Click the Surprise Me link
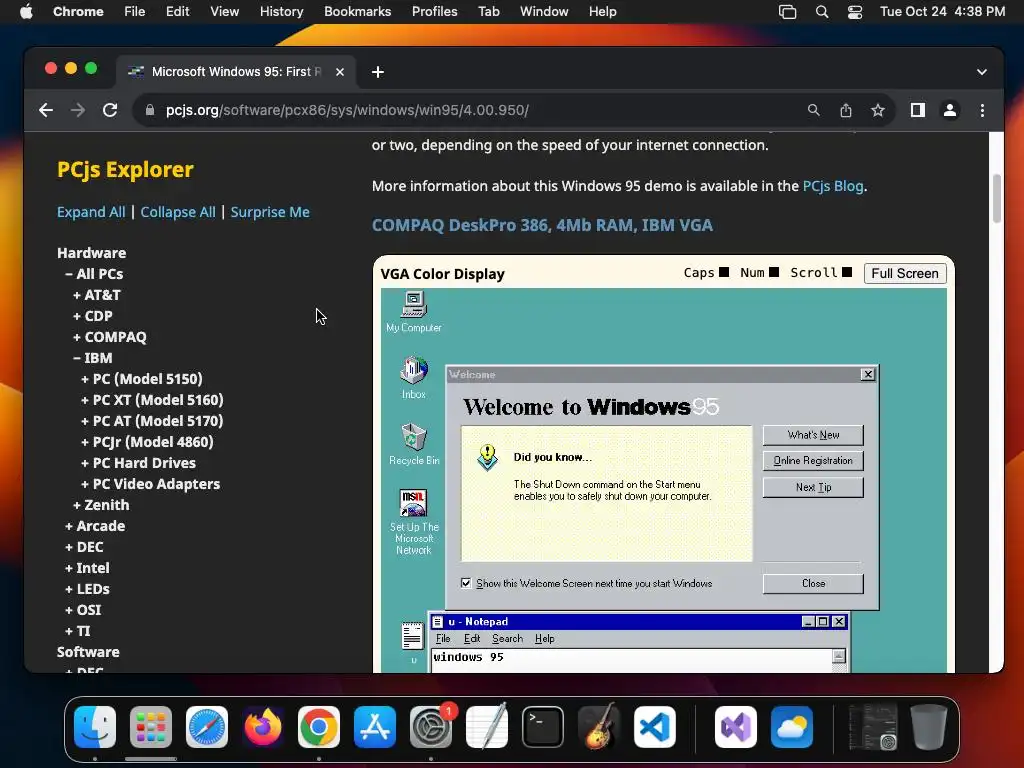 (x=270, y=212)
